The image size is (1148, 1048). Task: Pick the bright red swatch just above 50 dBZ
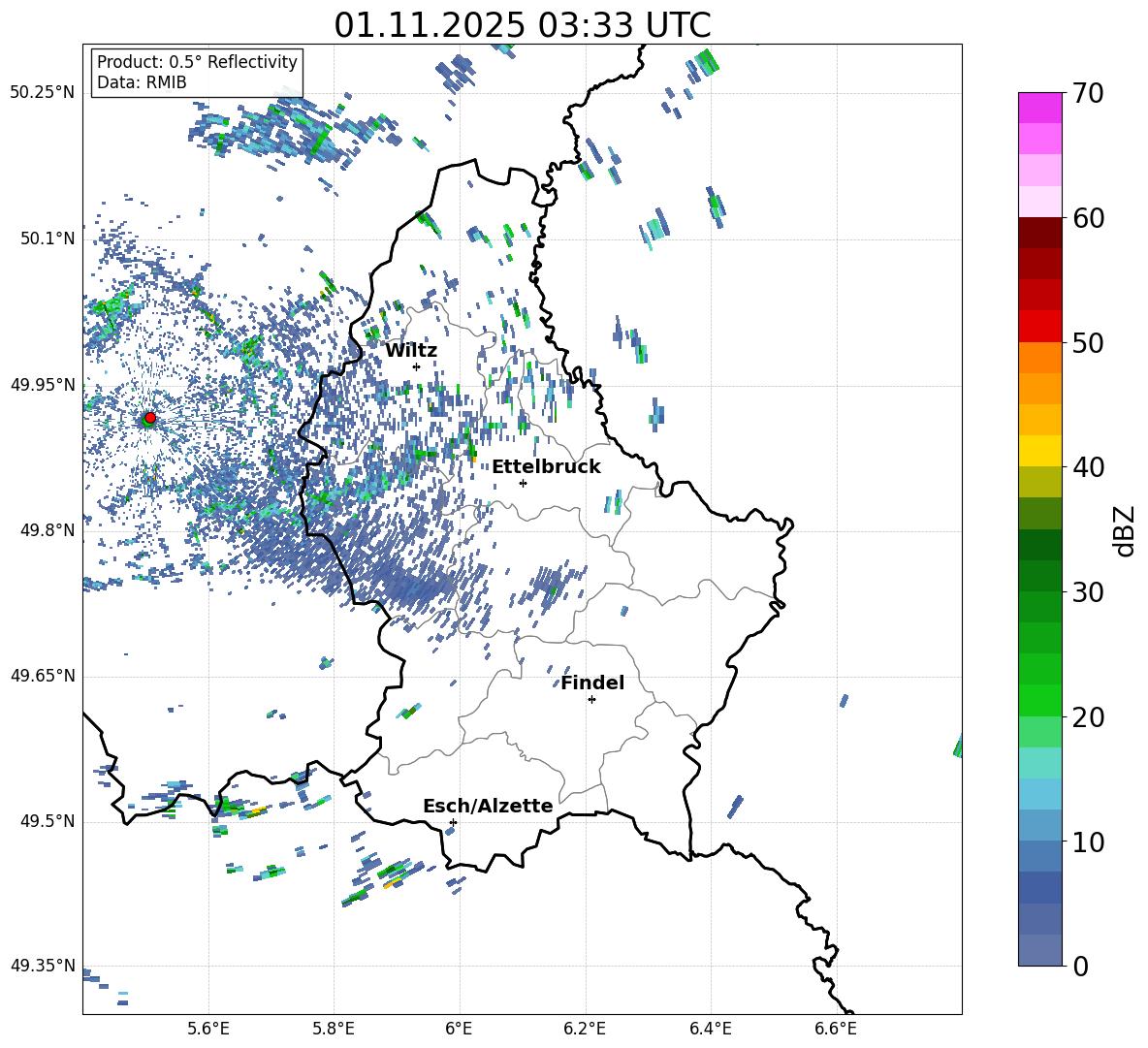[x=1040, y=327]
